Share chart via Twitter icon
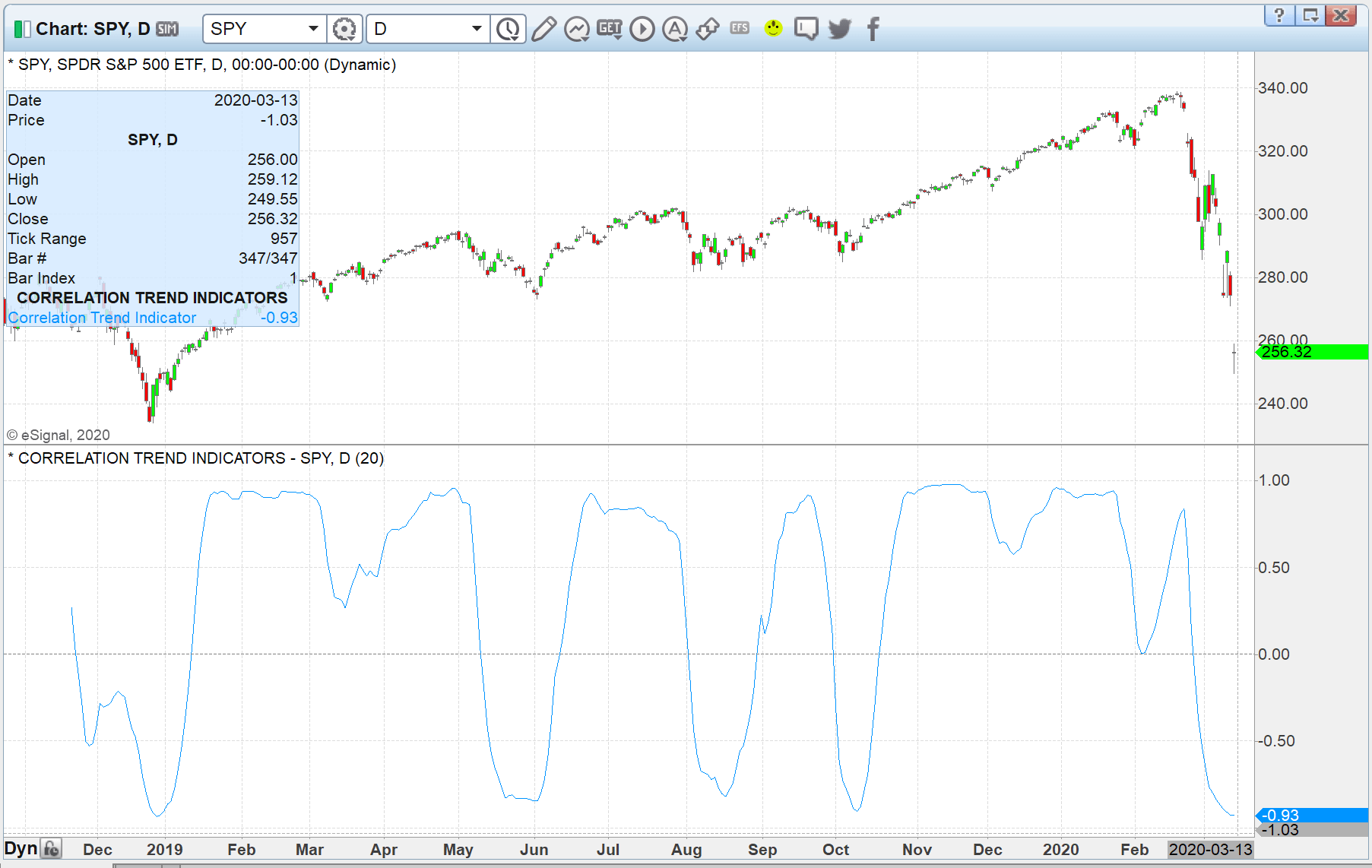This screenshot has width=1372, height=868. click(840, 29)
